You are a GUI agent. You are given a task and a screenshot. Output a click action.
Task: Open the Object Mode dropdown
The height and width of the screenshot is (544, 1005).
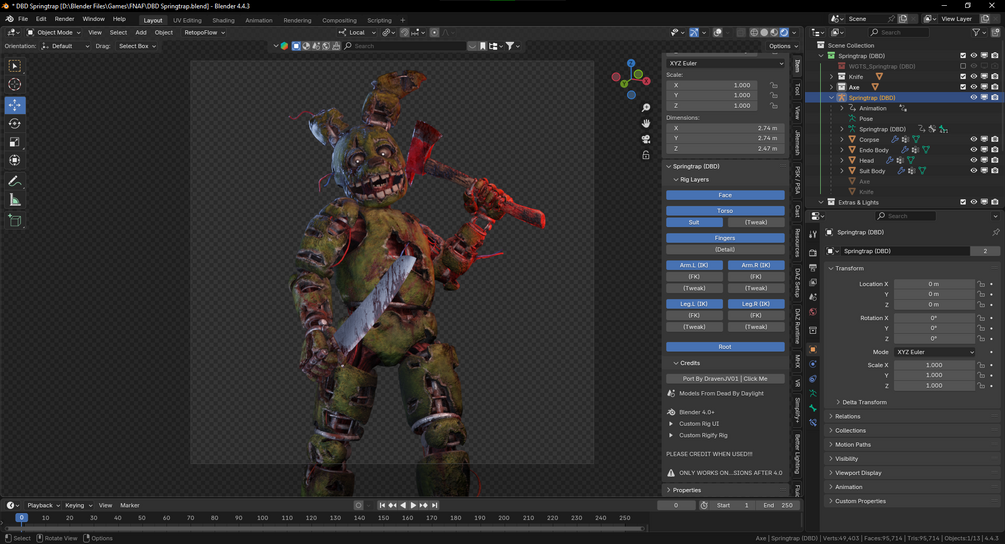56,32
